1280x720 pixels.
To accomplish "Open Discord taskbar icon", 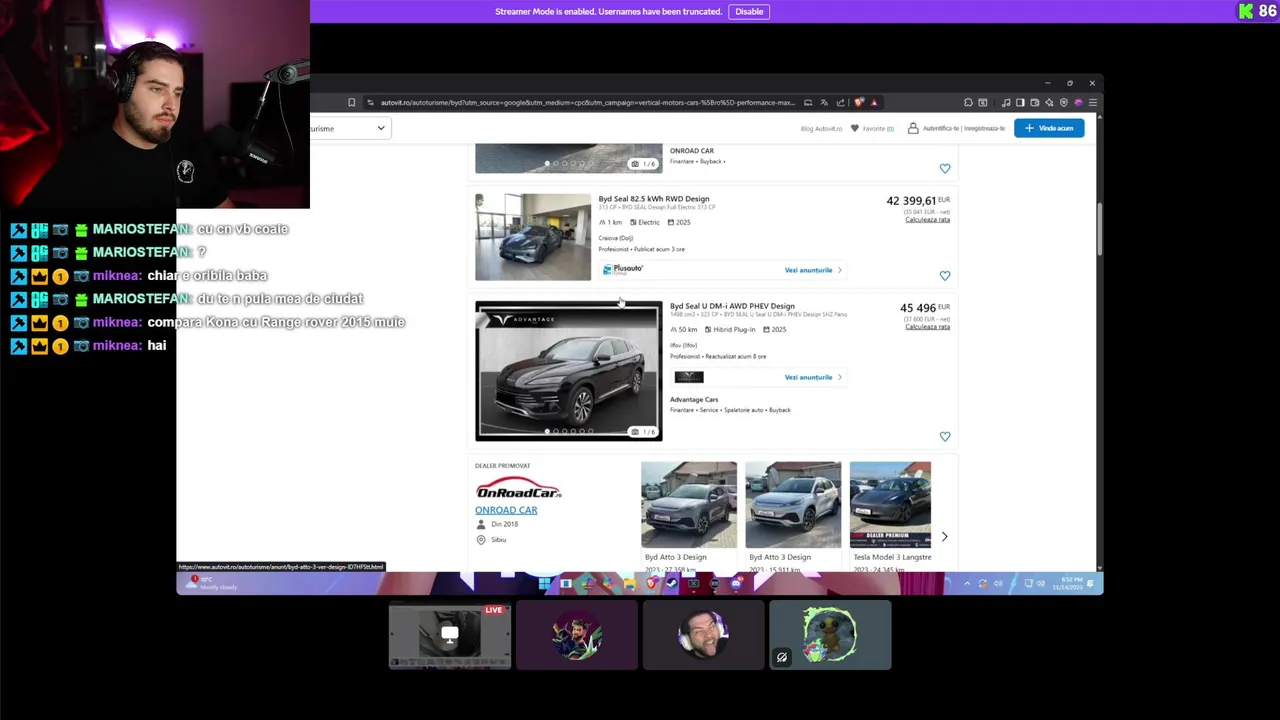I will point(736,583).
